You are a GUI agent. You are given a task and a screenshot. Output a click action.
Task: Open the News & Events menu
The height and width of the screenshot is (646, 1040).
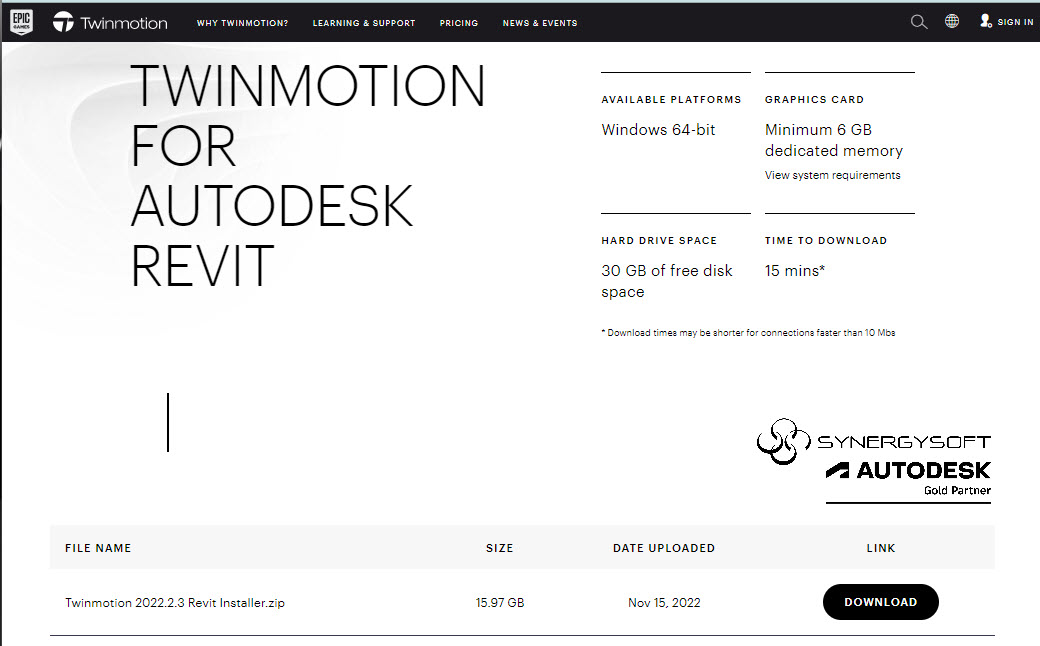click(x=540, y=23)
